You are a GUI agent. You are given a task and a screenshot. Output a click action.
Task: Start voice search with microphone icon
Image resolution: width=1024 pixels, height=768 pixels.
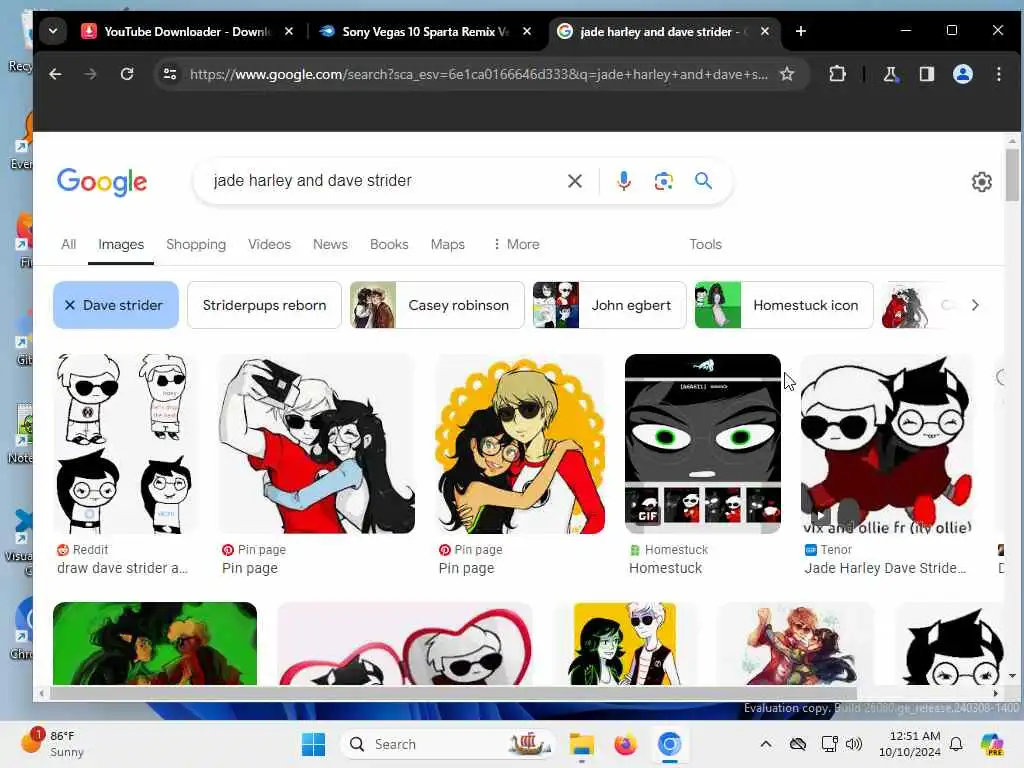coord(624,181)
